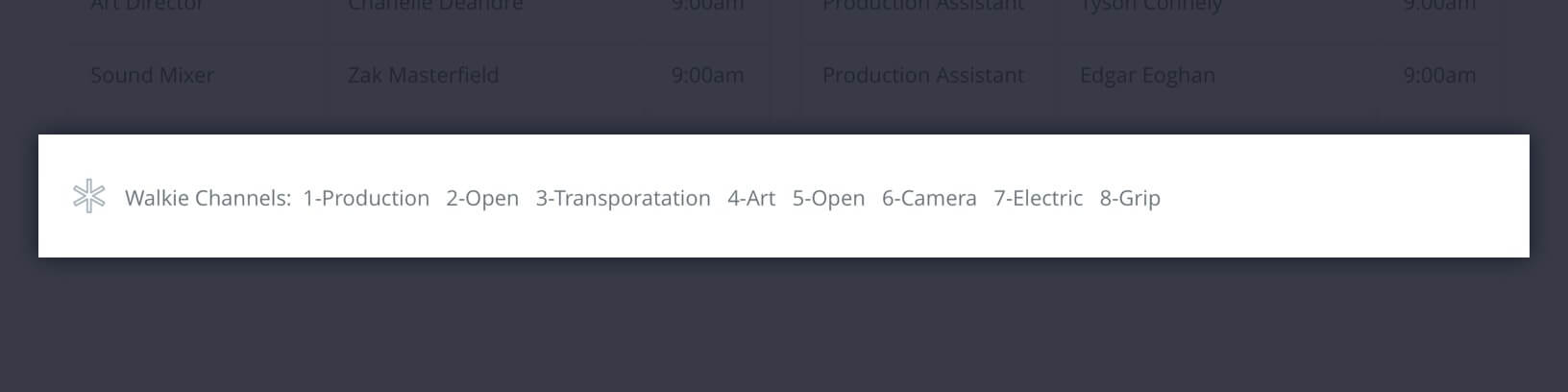Click the Art Director role cell
The width and height of the screenshot is (1568, 392).
147,5
